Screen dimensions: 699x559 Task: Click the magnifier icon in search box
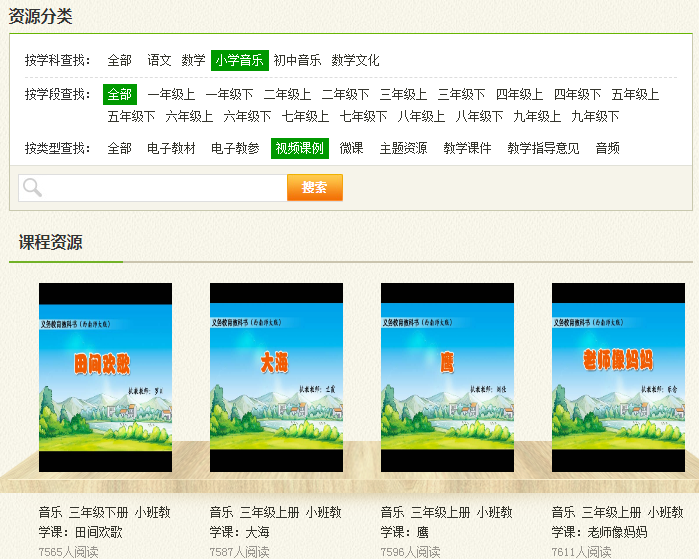tap(33, 188)
